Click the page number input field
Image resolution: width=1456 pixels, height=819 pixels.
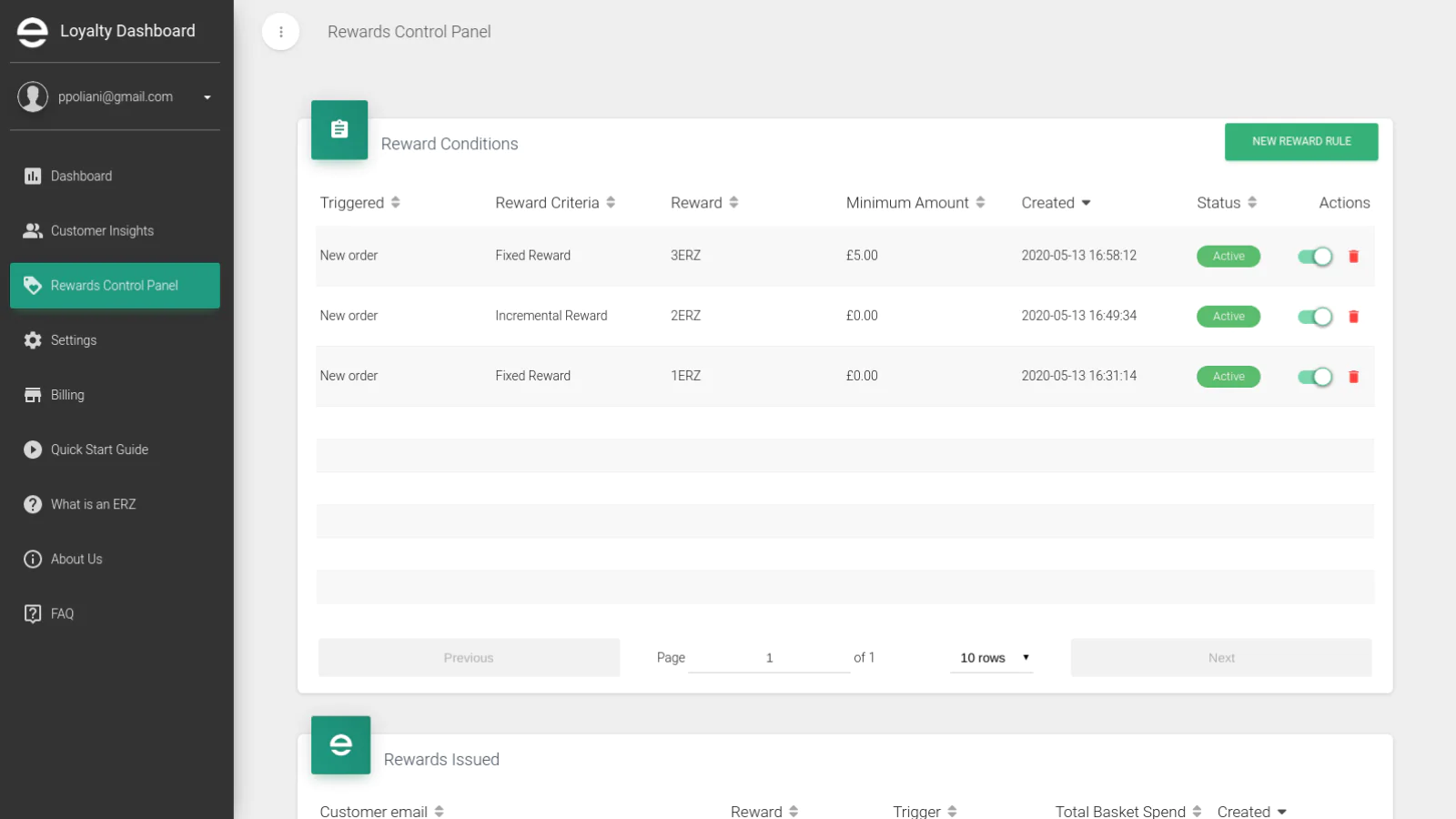pyautogui.click(x=769, y=658)
